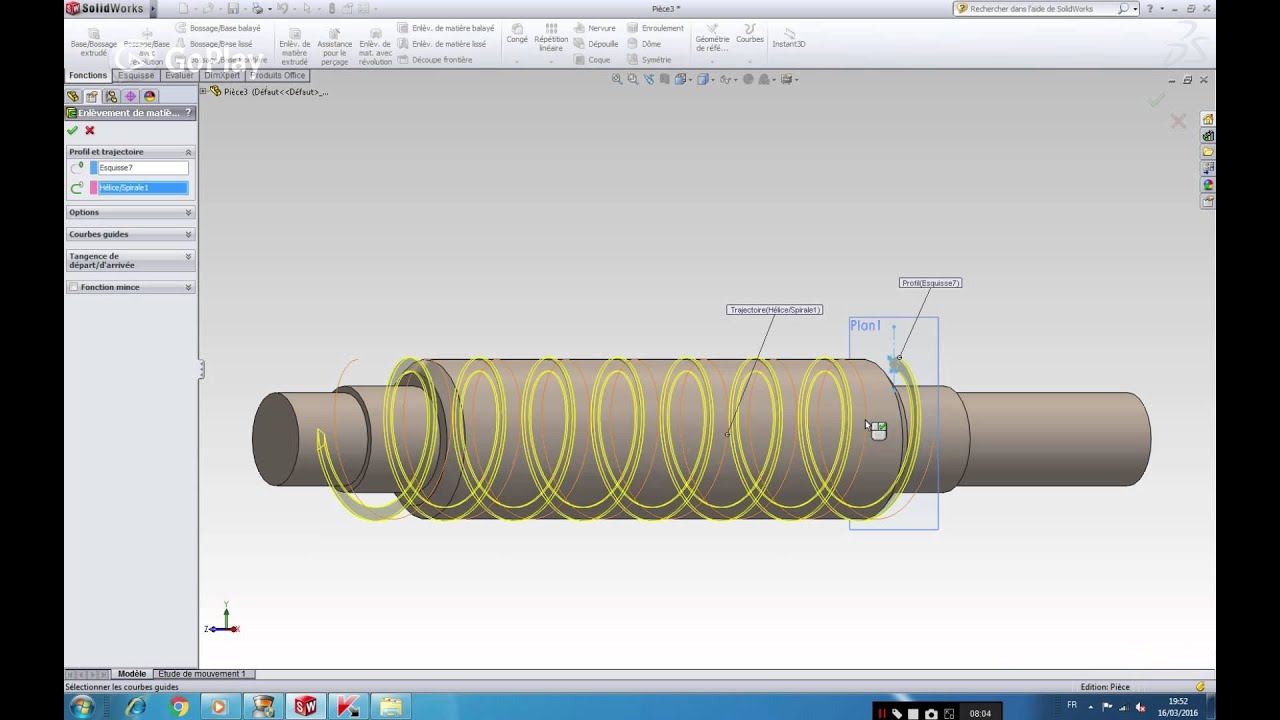Image resolution: width=1280 pixels, height=720 pixels.
Task: Open Internet Explorer from the taskbar
Action: pyautogui.click(x=136, y=707)
